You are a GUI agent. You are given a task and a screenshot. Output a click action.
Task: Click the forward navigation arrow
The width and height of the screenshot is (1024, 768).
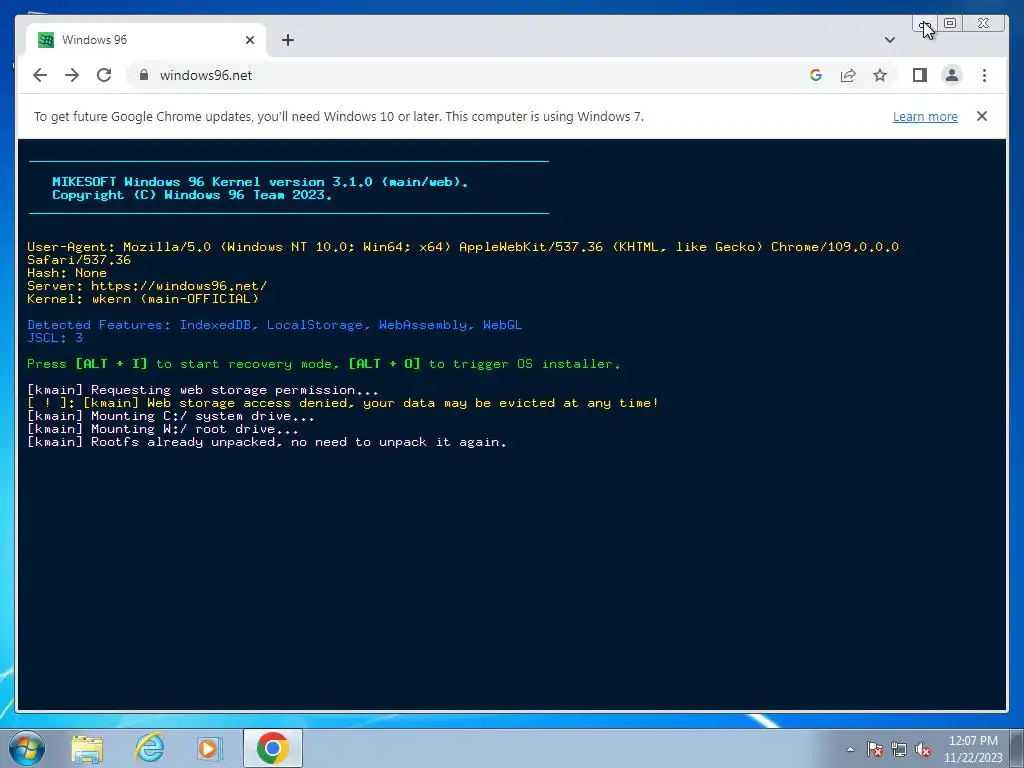click(x=72, y=75)
